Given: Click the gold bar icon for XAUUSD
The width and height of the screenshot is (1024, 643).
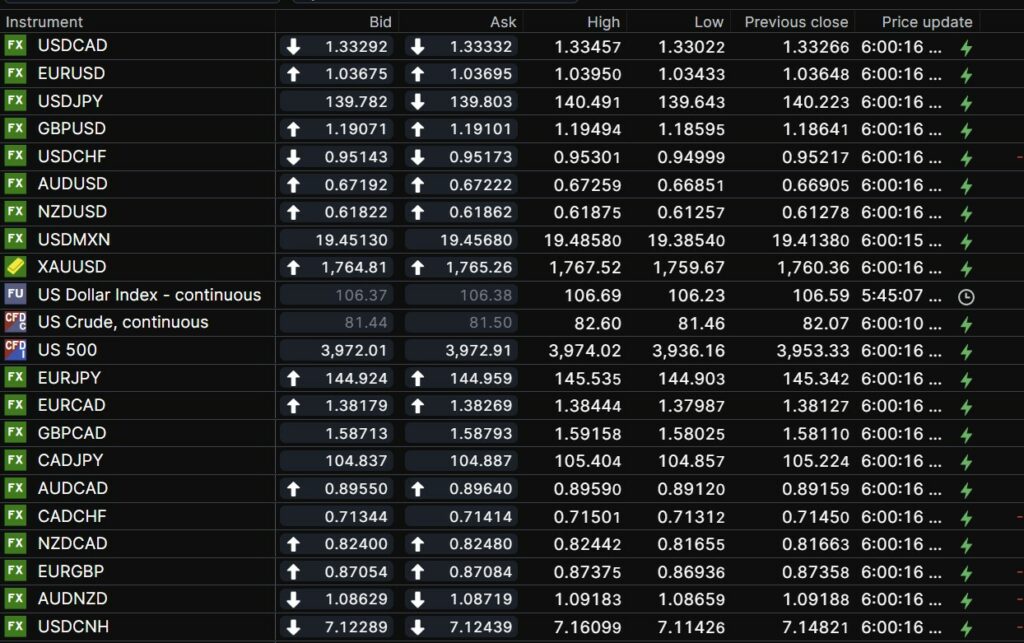Looking at the screenshot, I should click(x=15, y=267).
